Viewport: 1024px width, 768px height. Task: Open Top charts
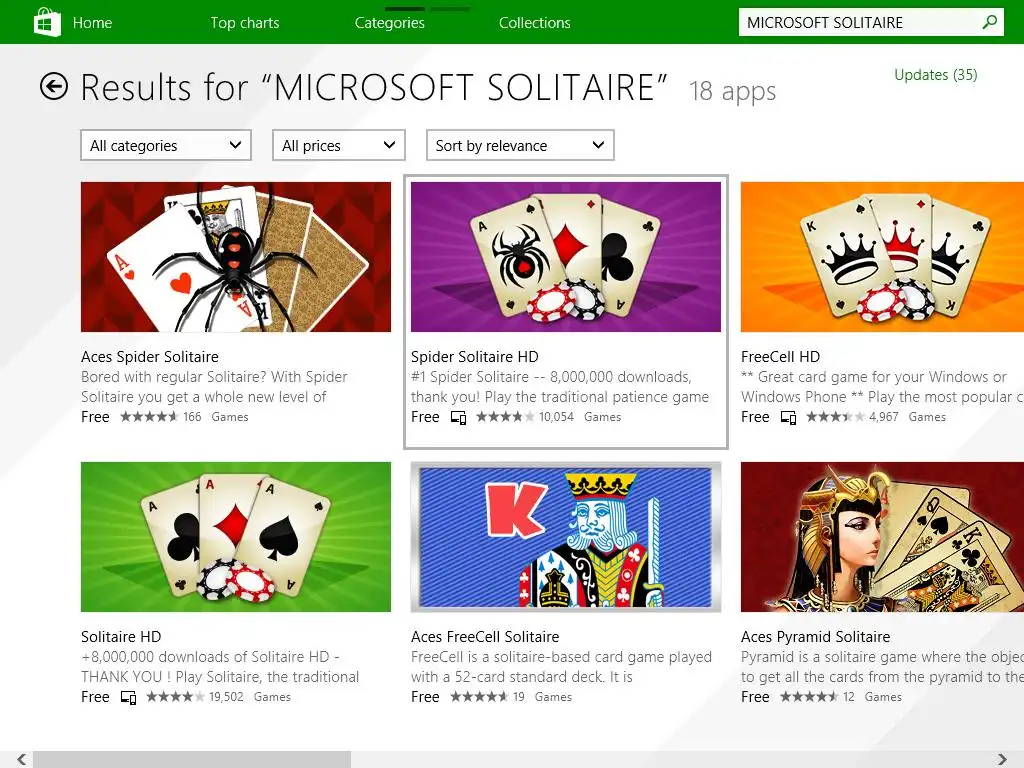pos(244,23)
